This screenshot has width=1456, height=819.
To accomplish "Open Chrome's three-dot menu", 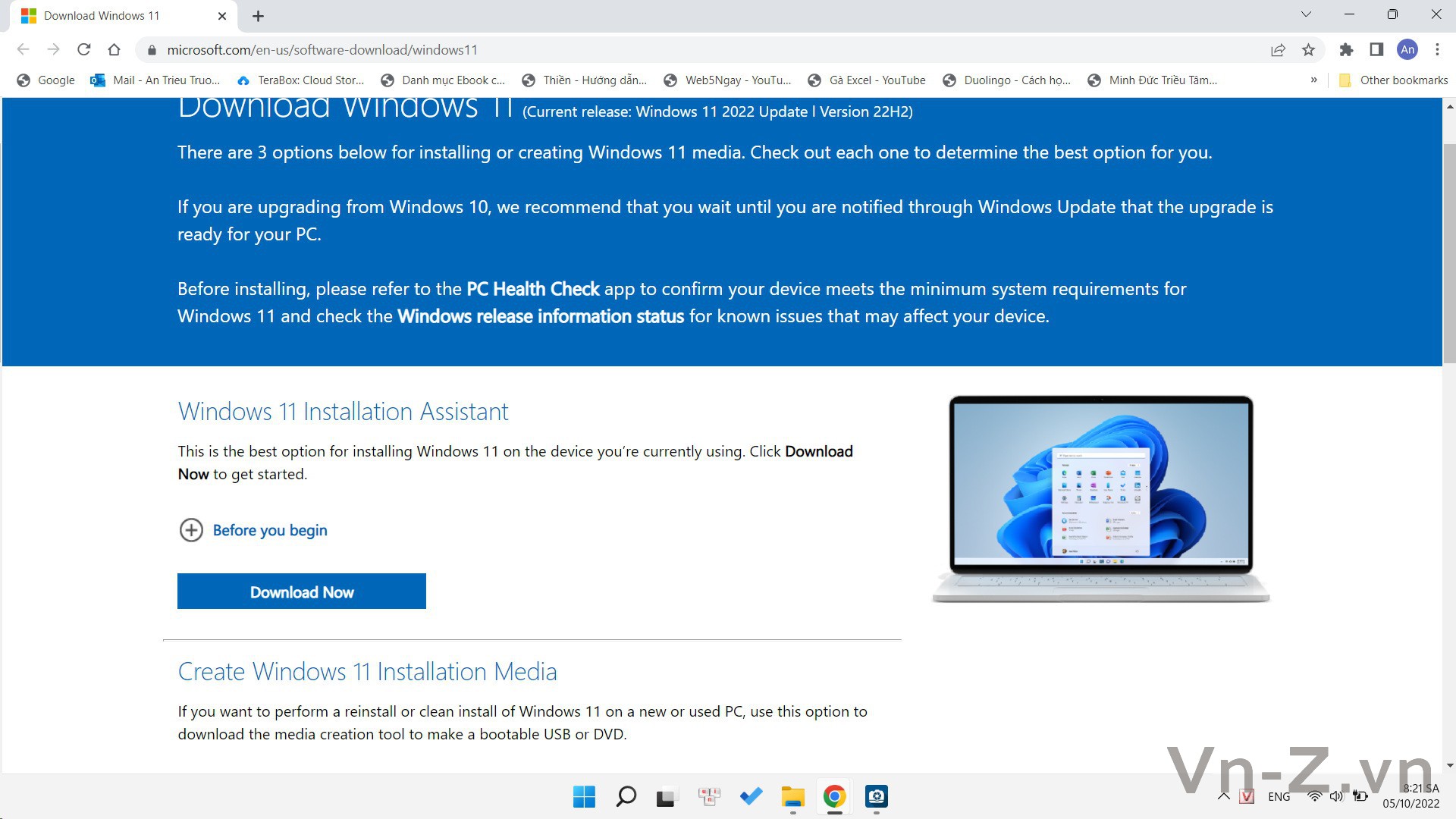I will tap(1437, 50).
